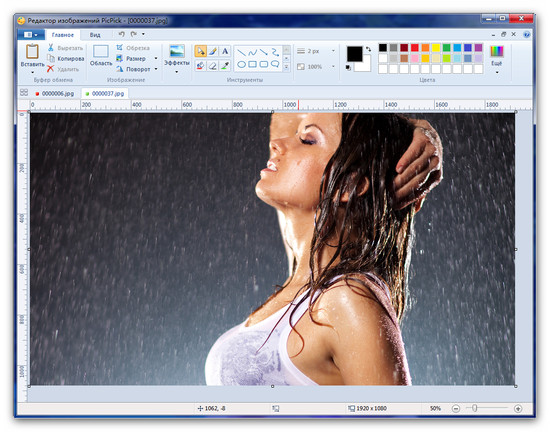The height and width of the screenshot is (432, 550).
Task: Select the rectangle shape
Action: pyautogui.click(x=253, y=65)
